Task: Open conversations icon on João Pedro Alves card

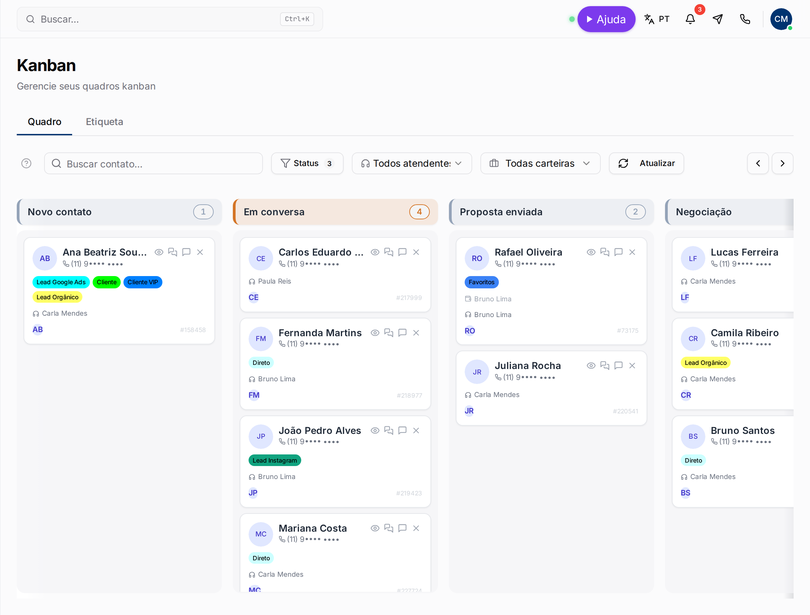Action: click(x=388, y=430)
